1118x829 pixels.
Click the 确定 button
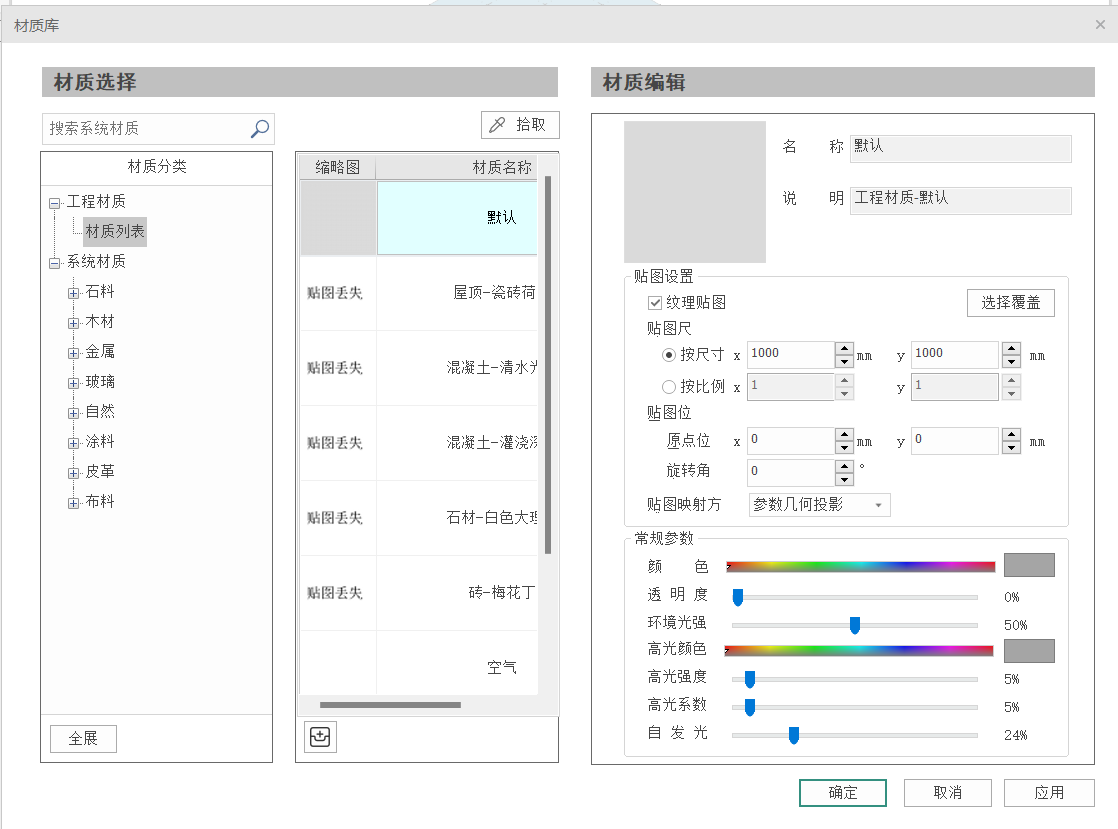tap(842, 793)
